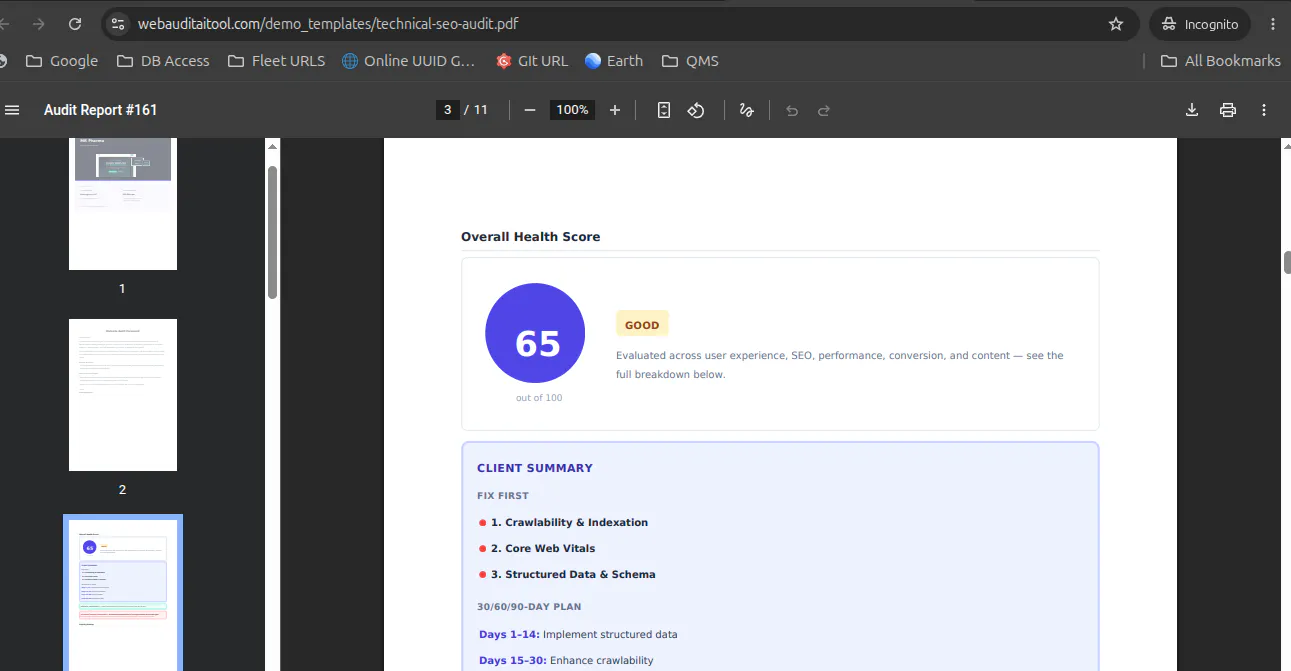
Task: Click the FIX FIRST label
Action: 503,496
